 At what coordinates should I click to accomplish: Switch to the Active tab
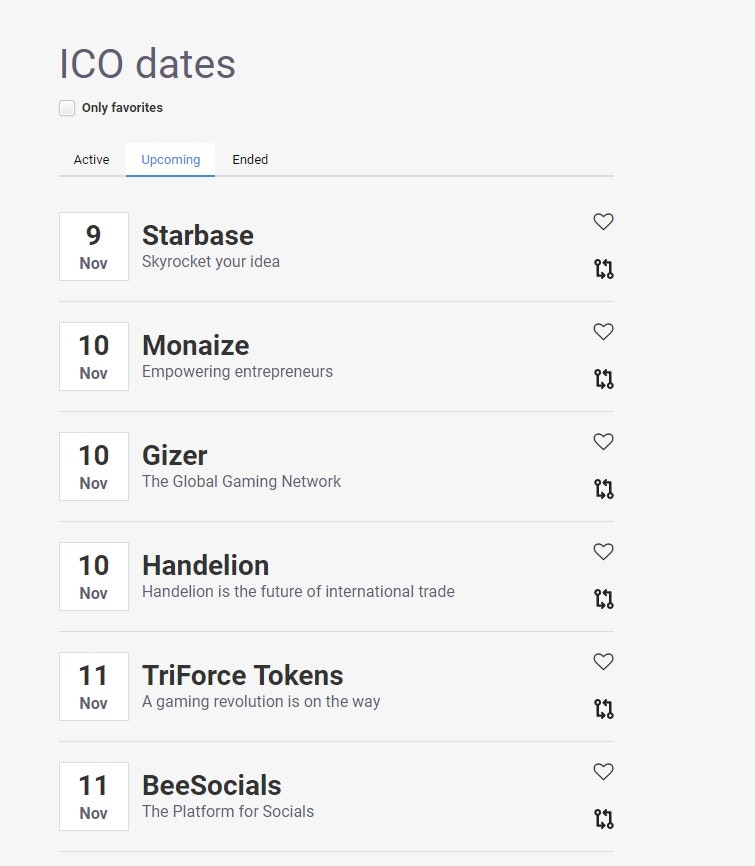point(91,160)
